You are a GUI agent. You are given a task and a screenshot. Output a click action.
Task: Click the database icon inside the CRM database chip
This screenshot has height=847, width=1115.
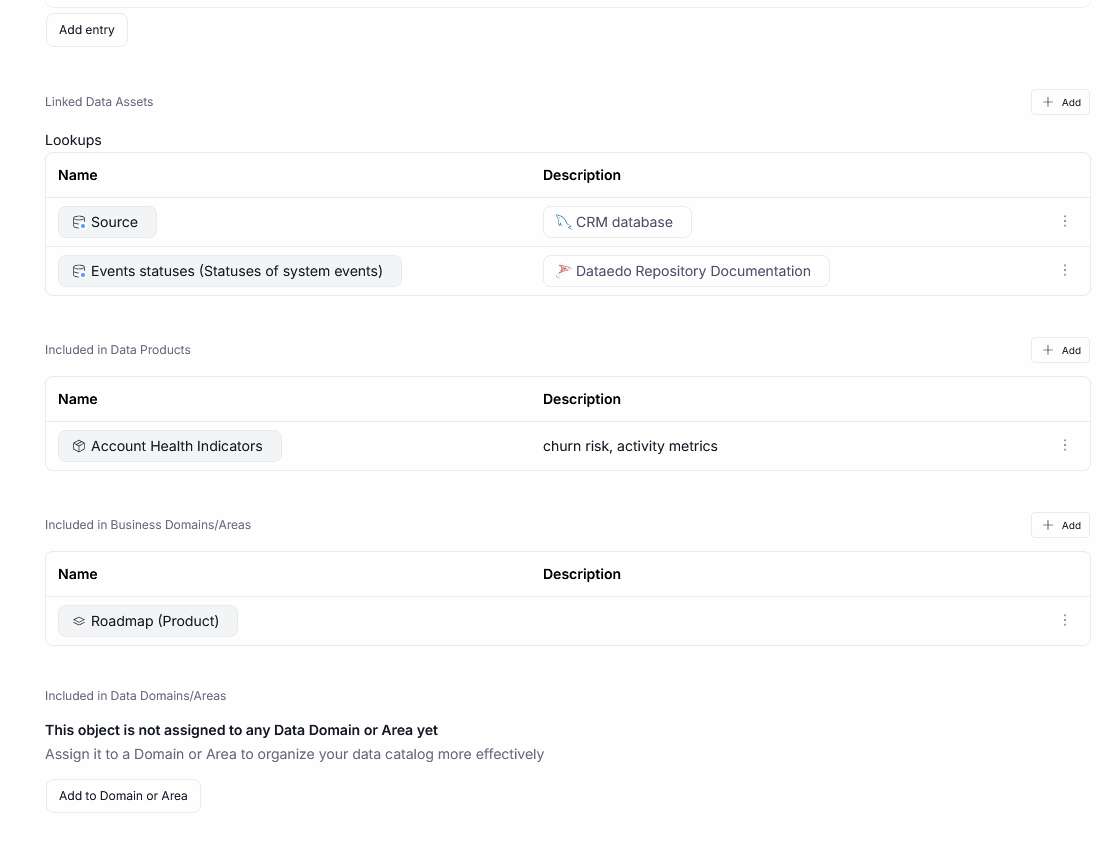point(563,222)
